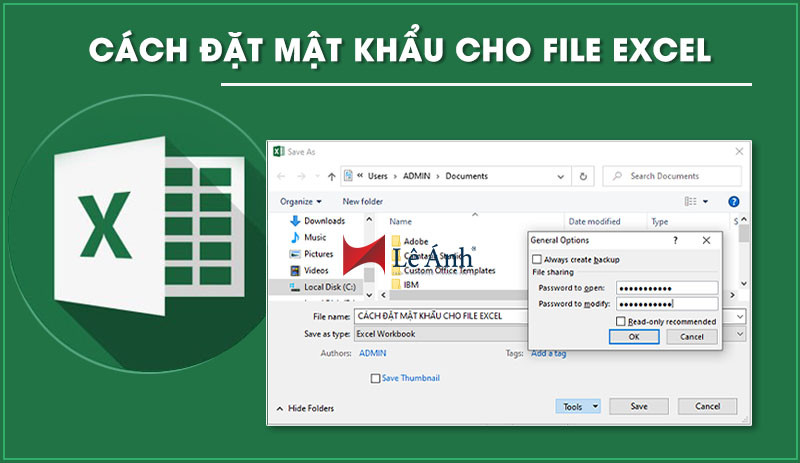Click General Options help question mark

(676, 240)
